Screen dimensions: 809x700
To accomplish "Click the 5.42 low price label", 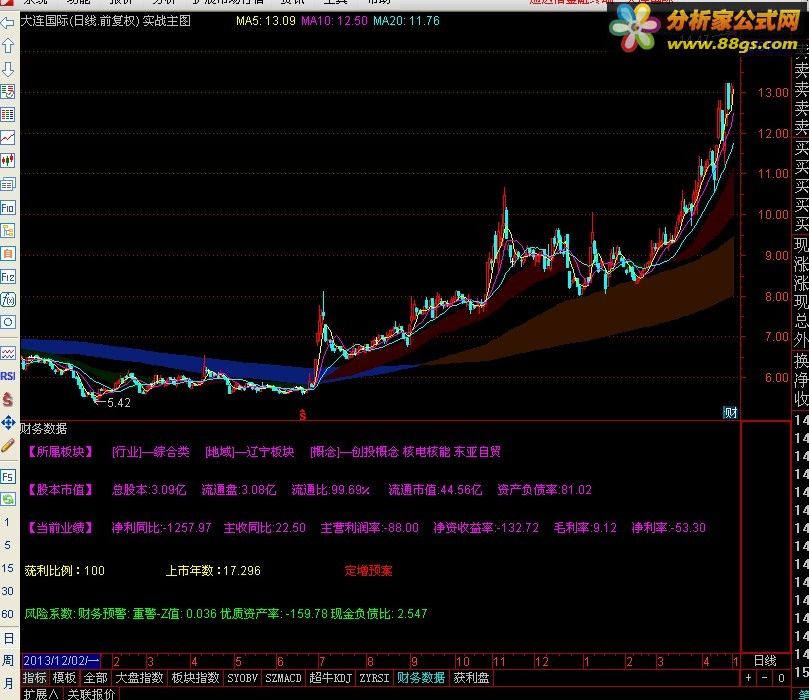I will (119, 403).
